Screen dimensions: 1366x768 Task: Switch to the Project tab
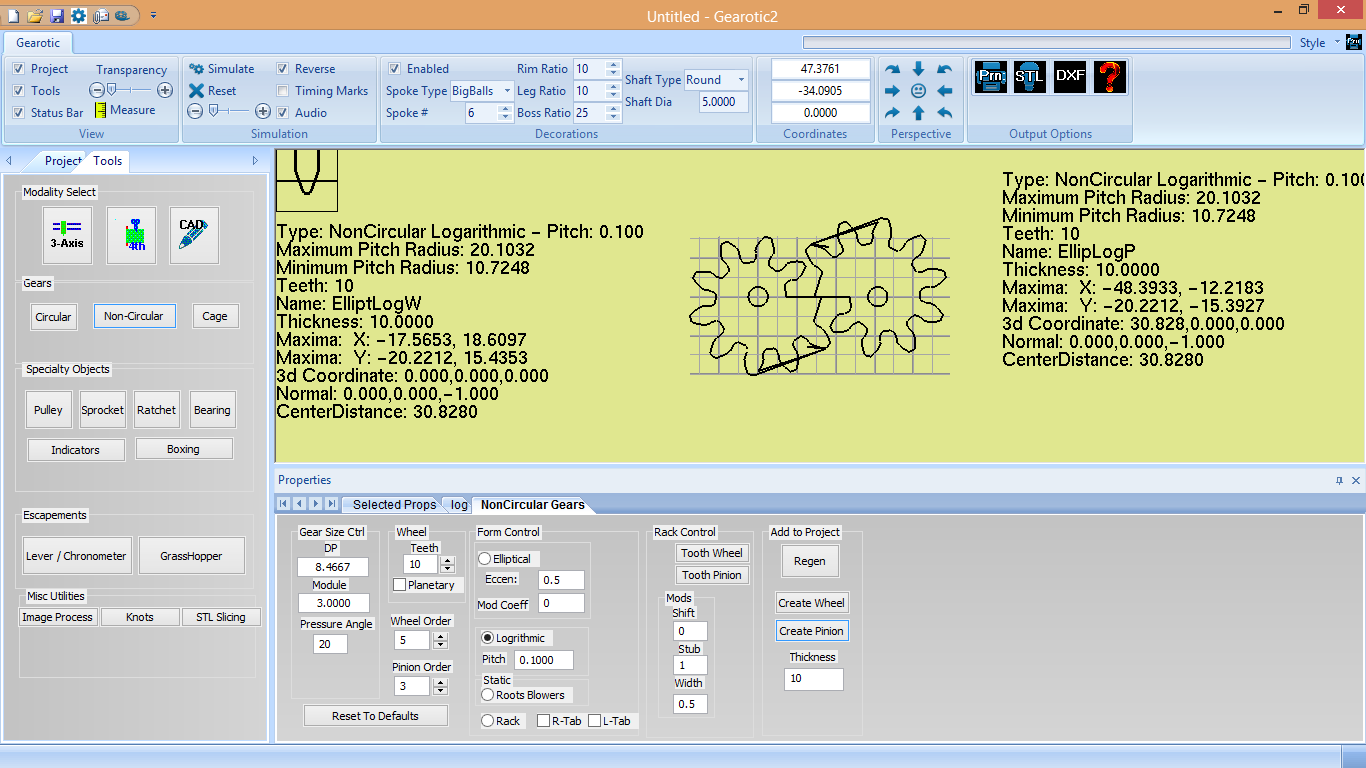point(62,161)
